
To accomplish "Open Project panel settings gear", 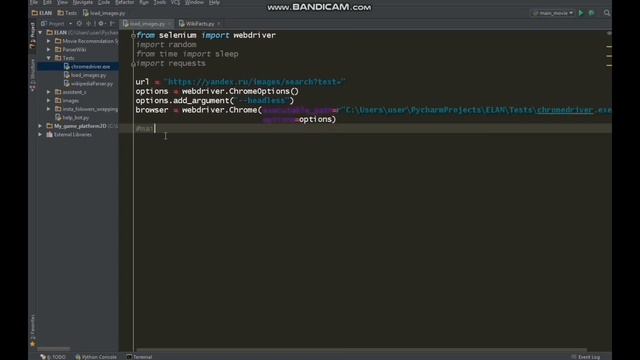I will [x=101, y=24].
